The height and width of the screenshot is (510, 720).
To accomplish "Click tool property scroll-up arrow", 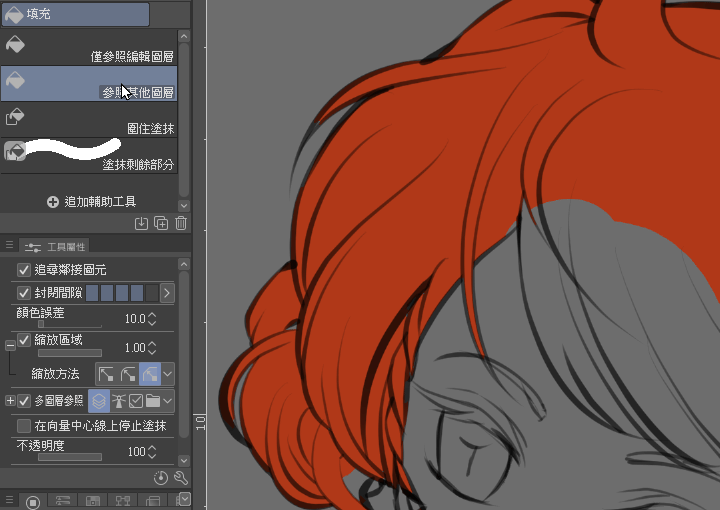I will point(184,264).
